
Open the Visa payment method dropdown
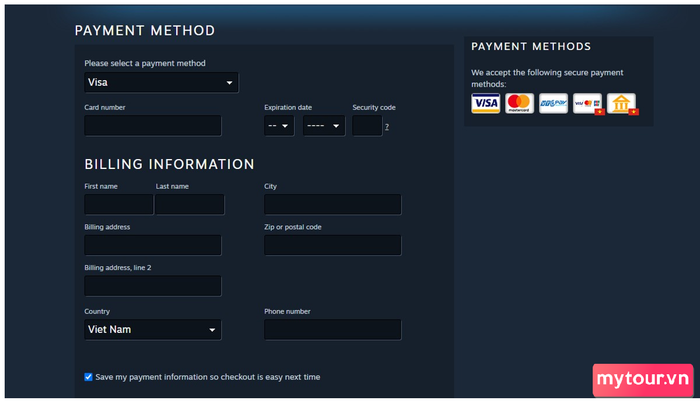pos(161,83)
